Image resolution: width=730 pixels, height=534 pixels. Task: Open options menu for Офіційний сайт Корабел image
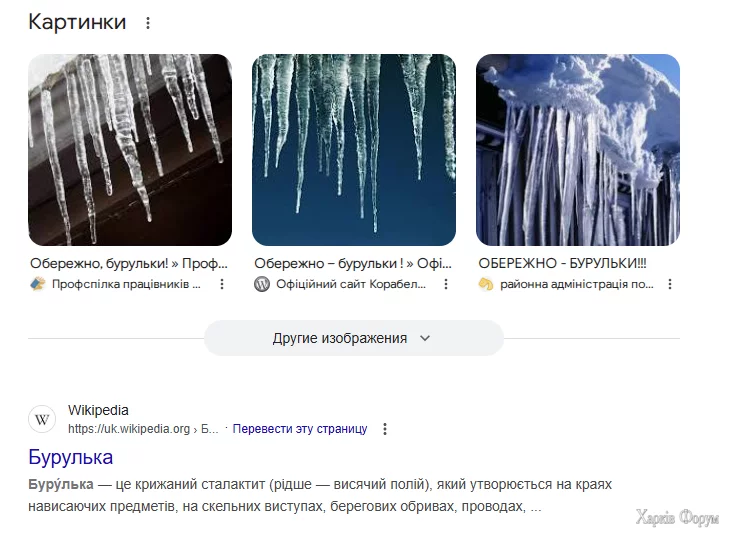click(x=446, y=284)
